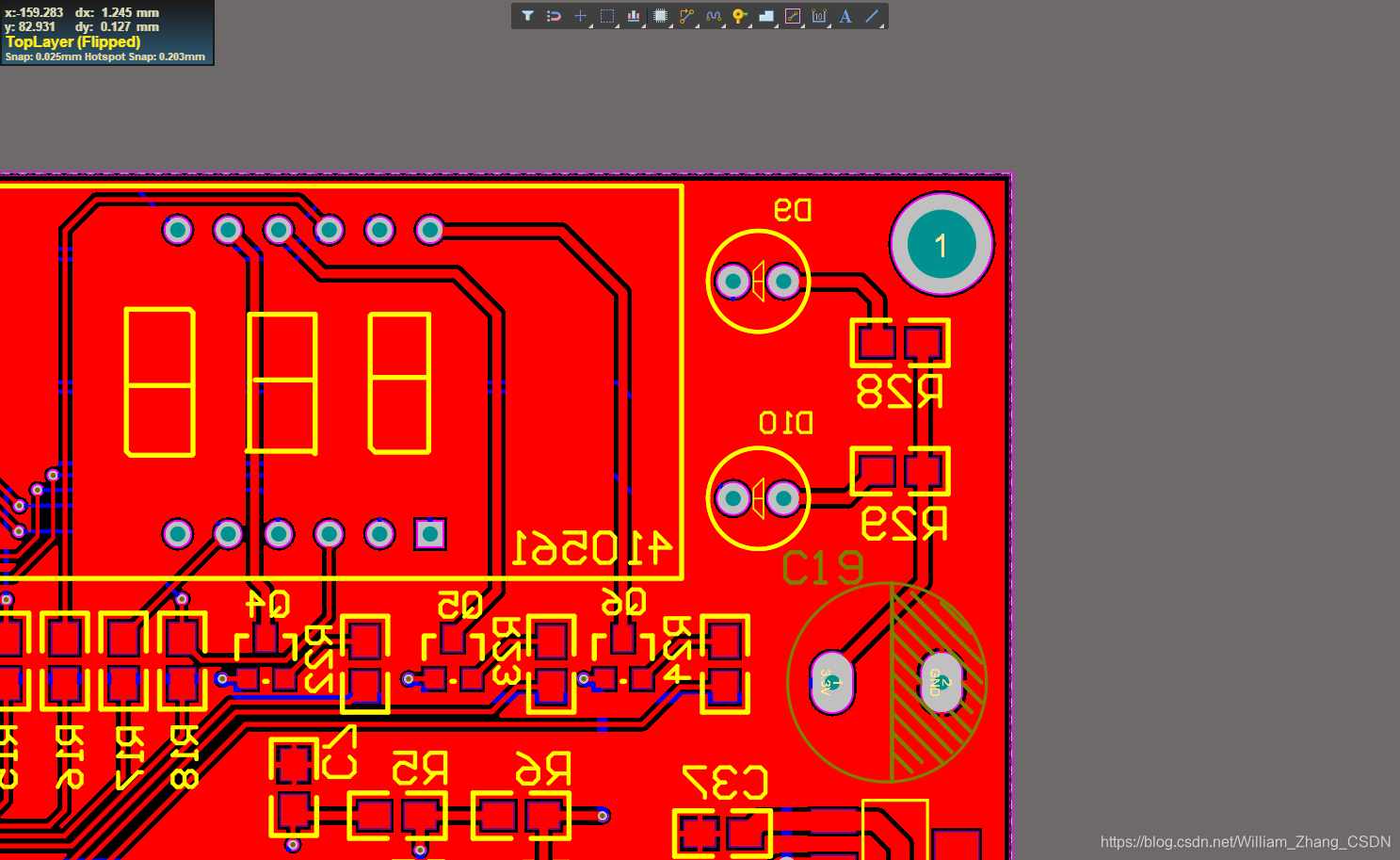Choose the Place Dimension tool

point(819,16)
